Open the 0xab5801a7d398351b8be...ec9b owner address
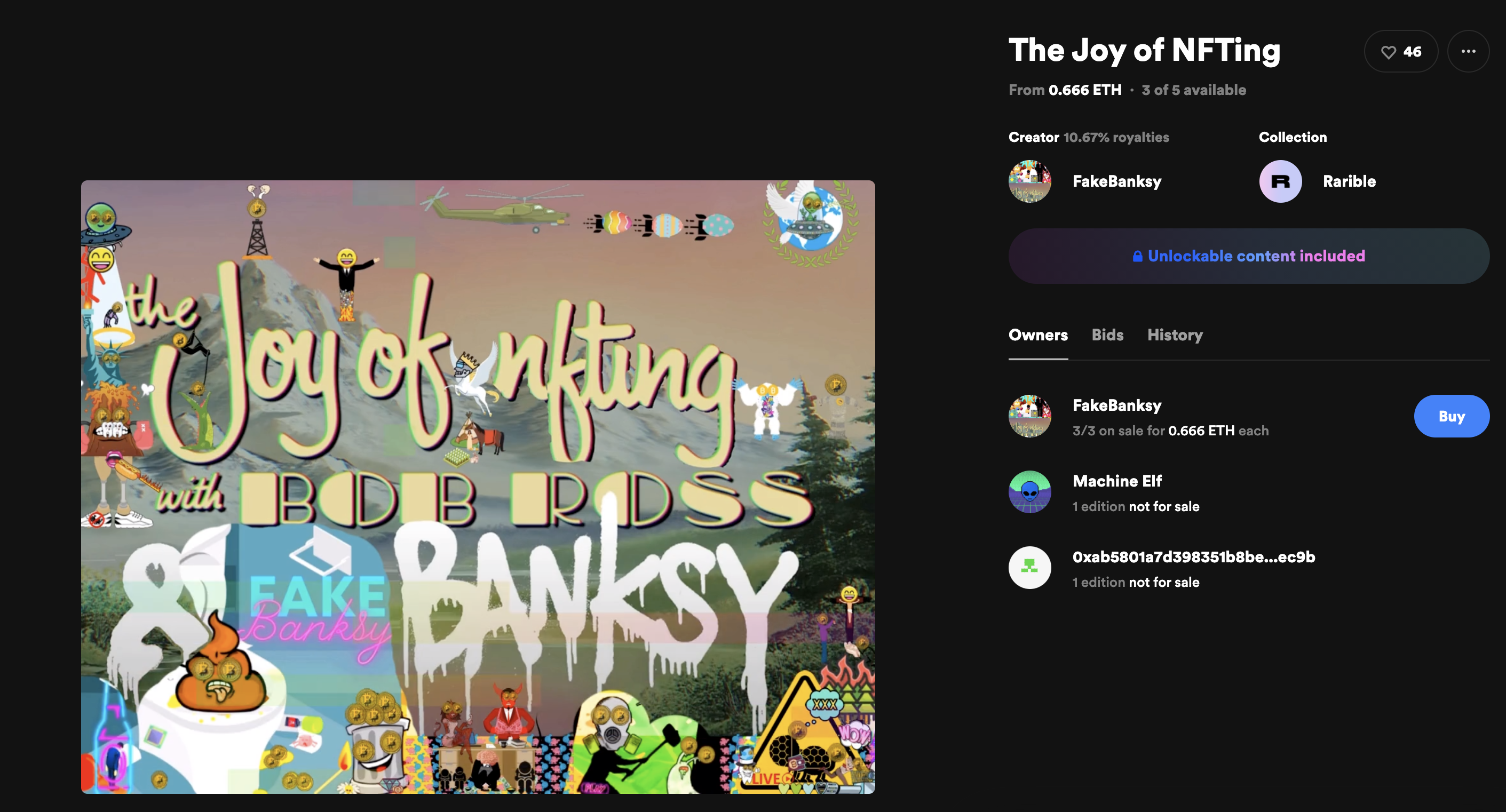This screenshot has height=812, width=1506. pos(1193,556)
